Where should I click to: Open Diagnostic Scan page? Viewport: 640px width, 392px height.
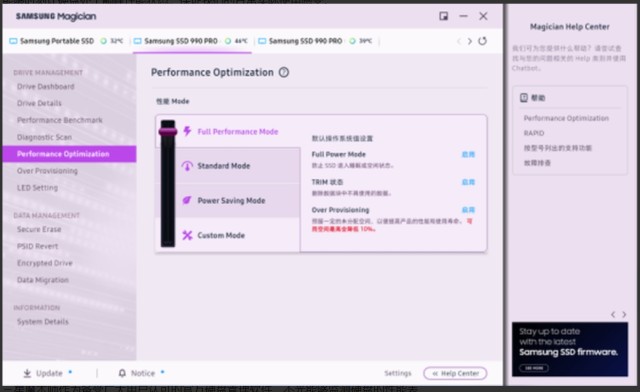pyautogui.click(x=44, y=137)
